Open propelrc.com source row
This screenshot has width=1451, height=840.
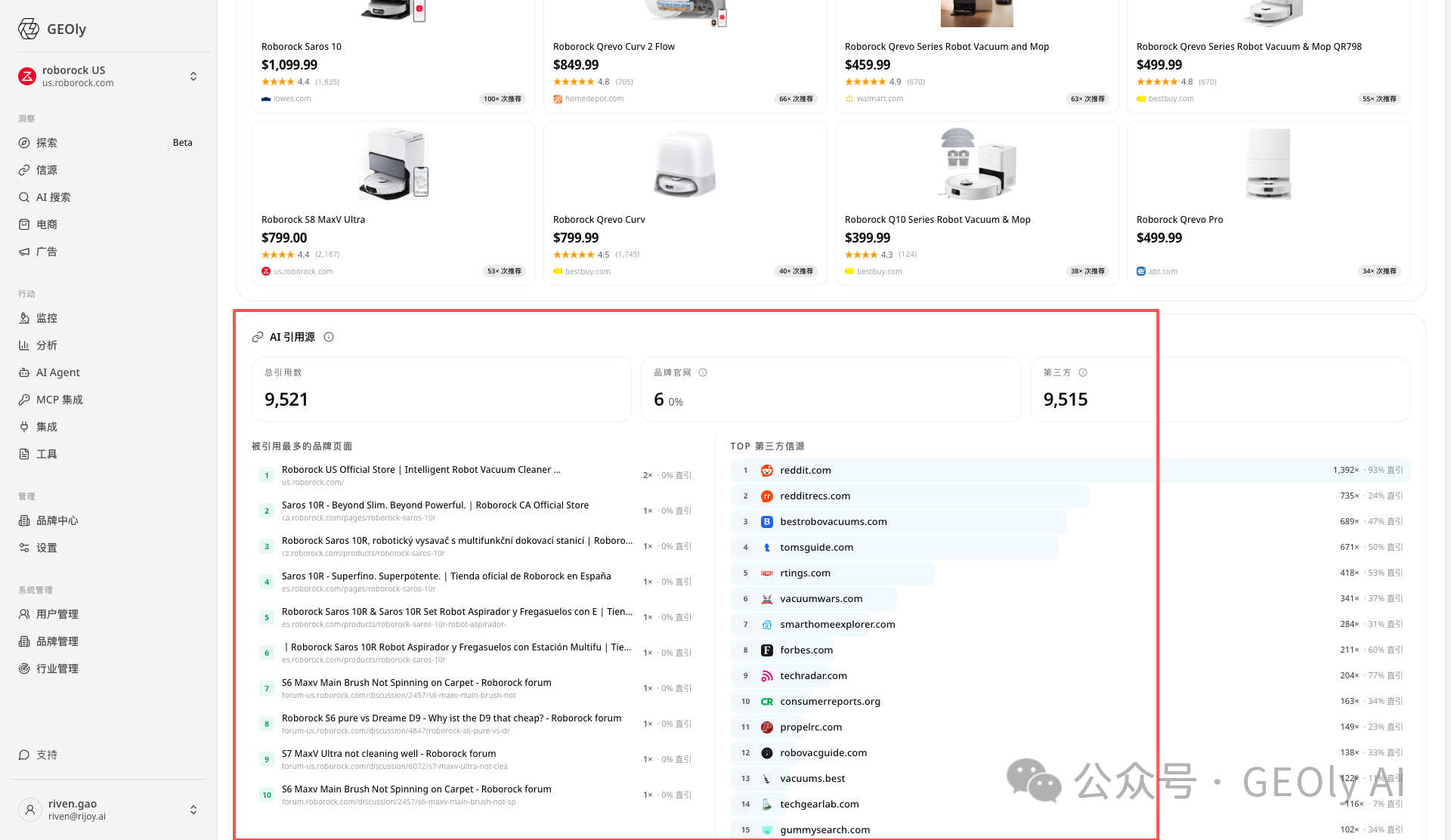coord(1070,727)
